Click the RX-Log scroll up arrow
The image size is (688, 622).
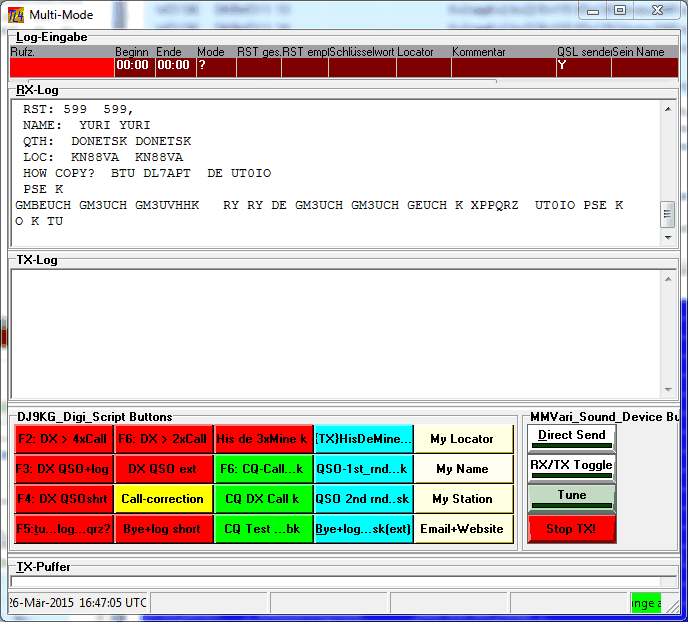pyautogui.click(x=668, y=109)
